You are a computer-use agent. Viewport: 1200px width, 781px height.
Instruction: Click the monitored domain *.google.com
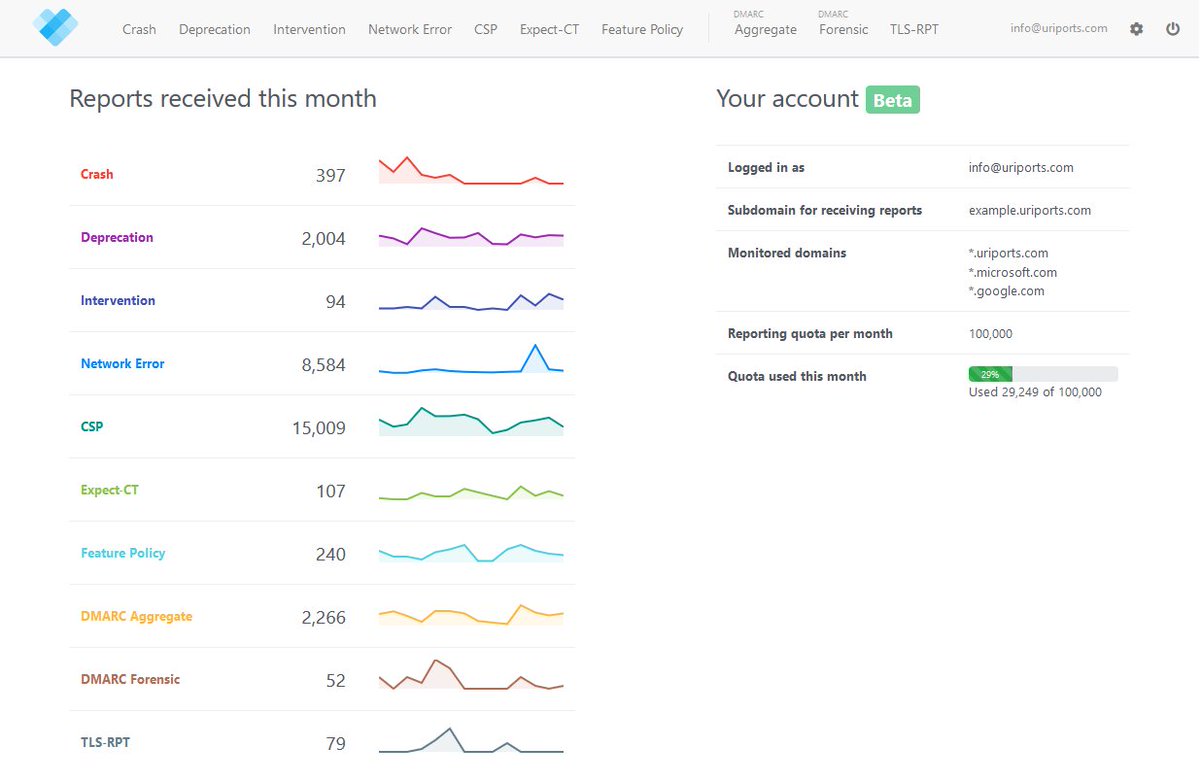tap(1007, 291)
